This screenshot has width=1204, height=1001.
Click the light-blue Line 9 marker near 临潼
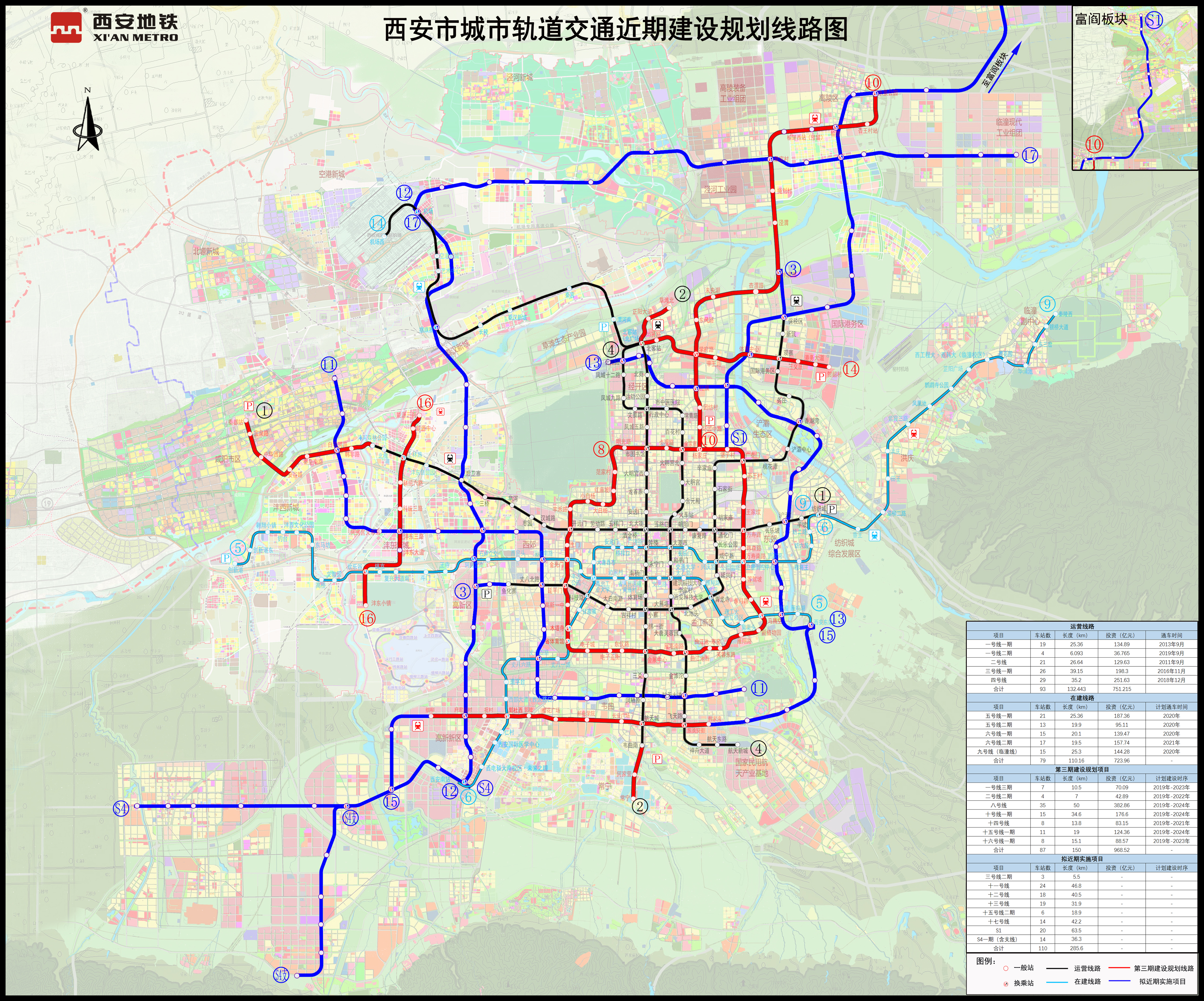coord(1048,304)
